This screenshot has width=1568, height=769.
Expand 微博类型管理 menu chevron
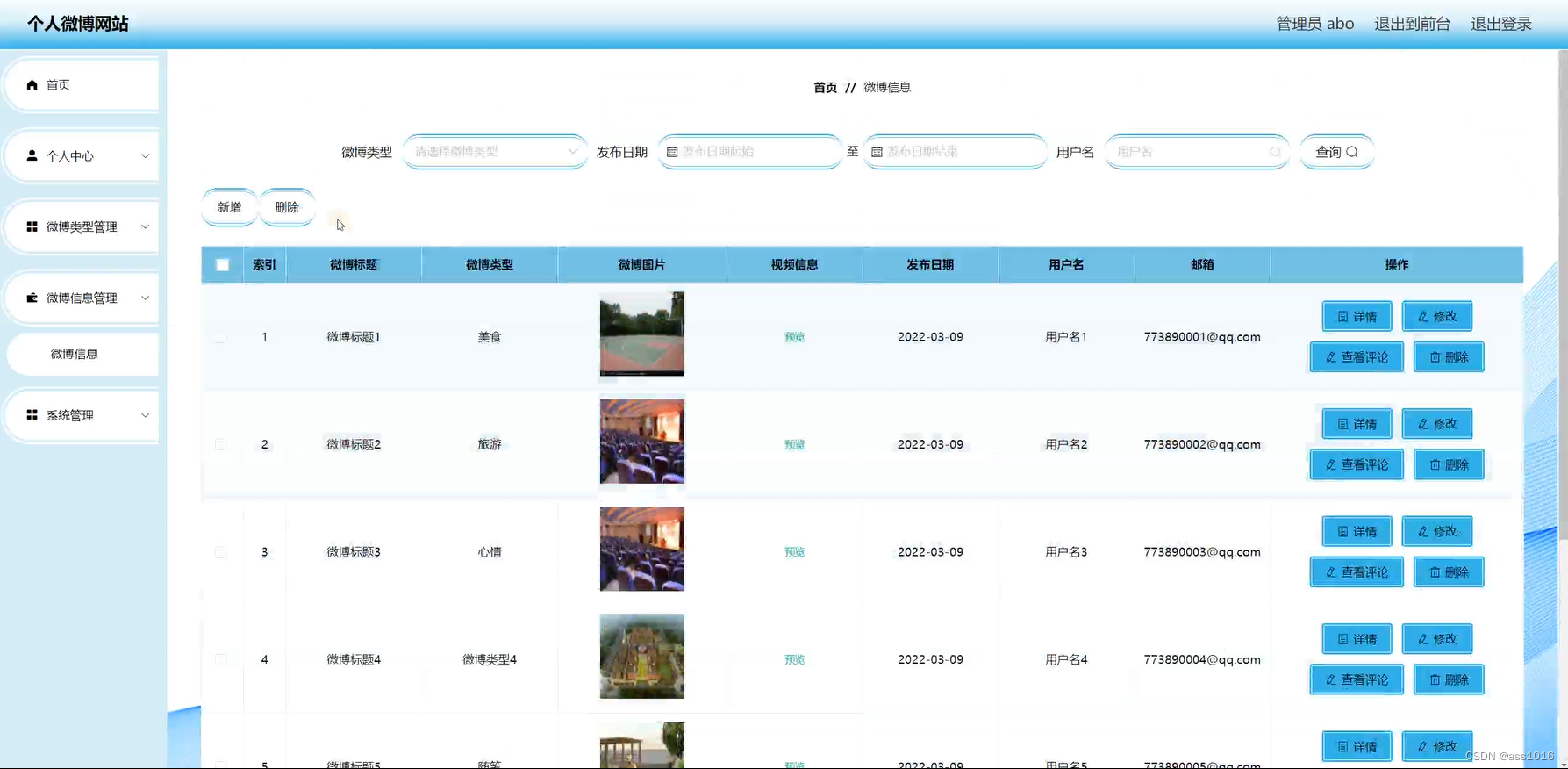(145, 226)
